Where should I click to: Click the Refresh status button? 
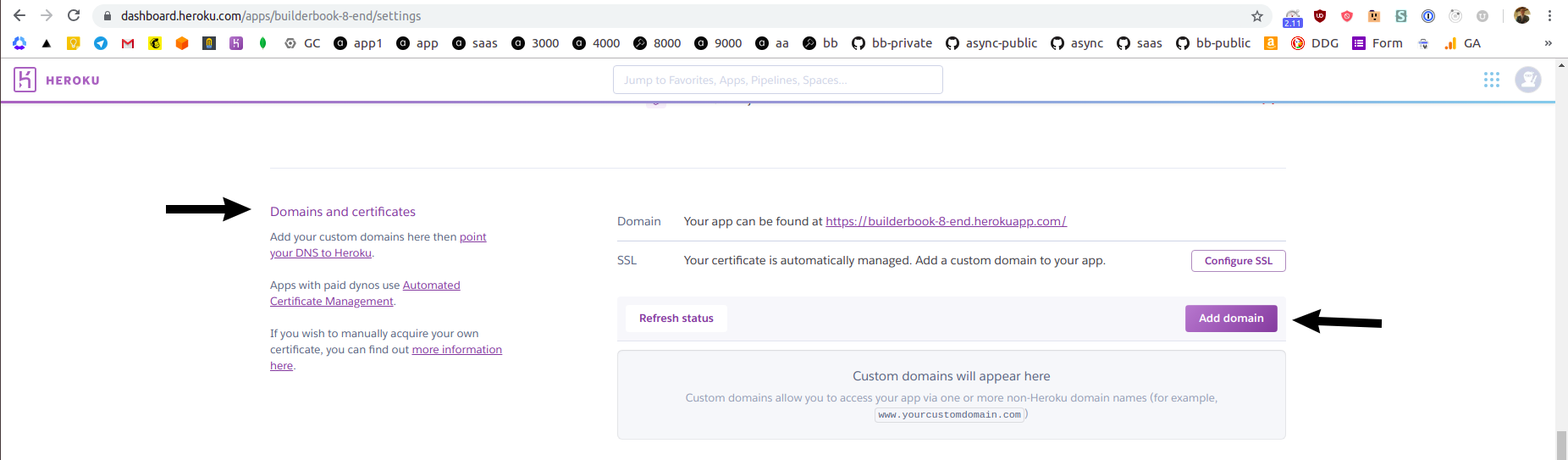pyautogui.click(x=676, y=319)
